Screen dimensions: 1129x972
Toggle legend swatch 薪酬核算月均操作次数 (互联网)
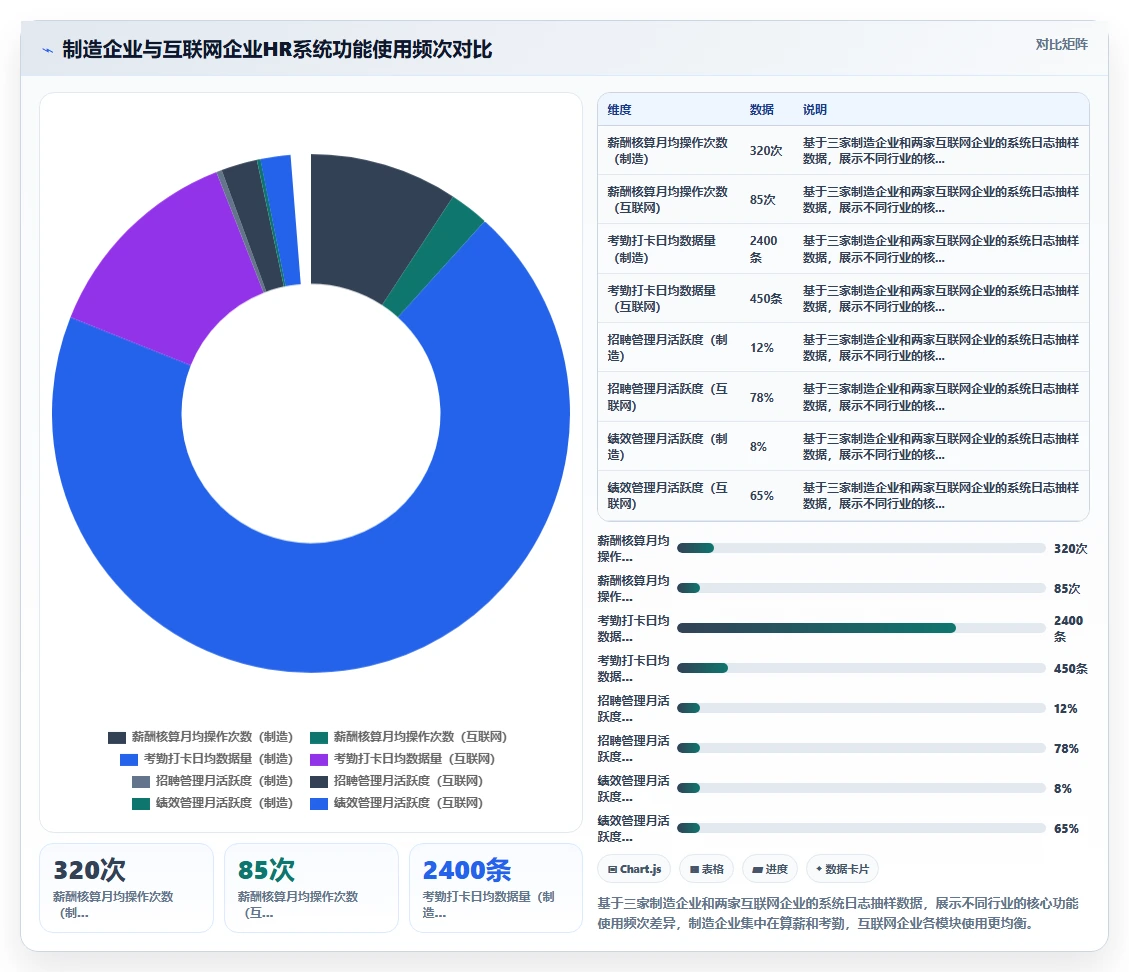pos(319,737)
